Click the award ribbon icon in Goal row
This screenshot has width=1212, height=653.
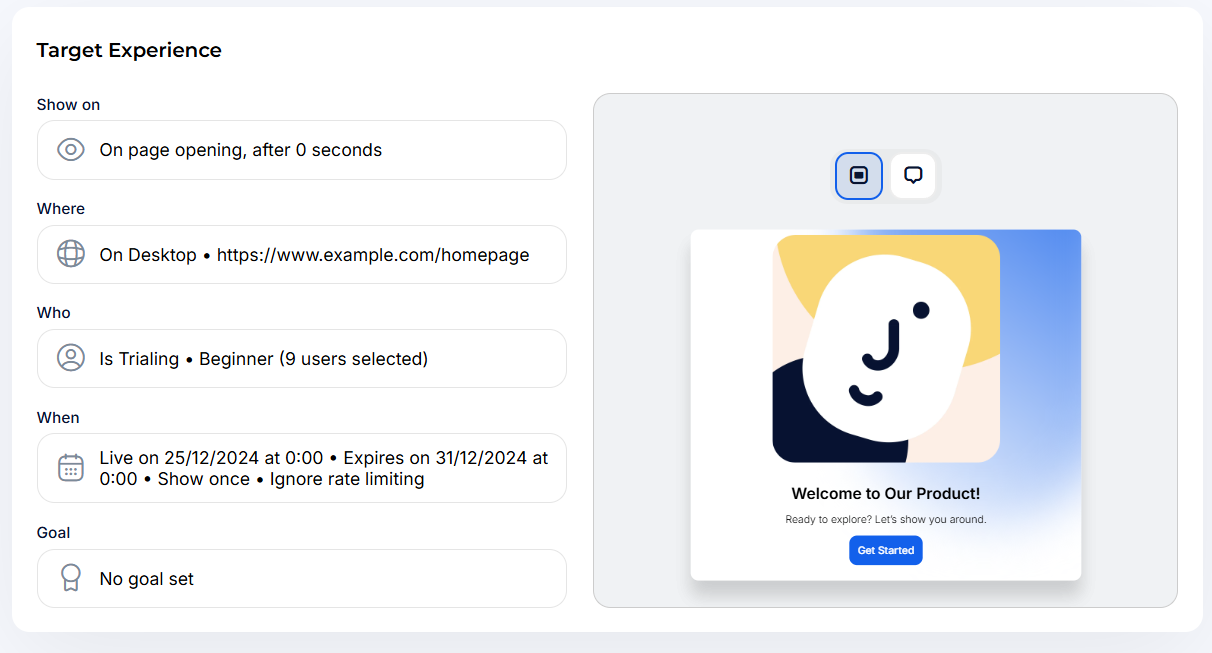click(x=70, y=578)
